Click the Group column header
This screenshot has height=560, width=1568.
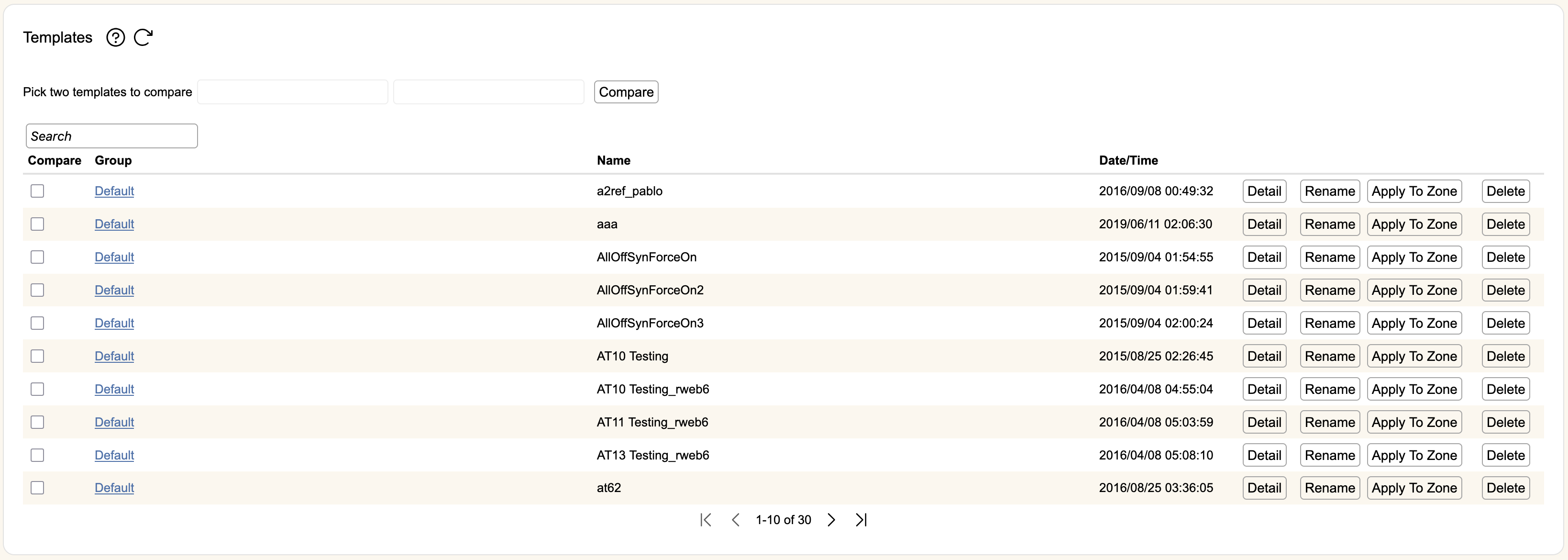point(113,160)
